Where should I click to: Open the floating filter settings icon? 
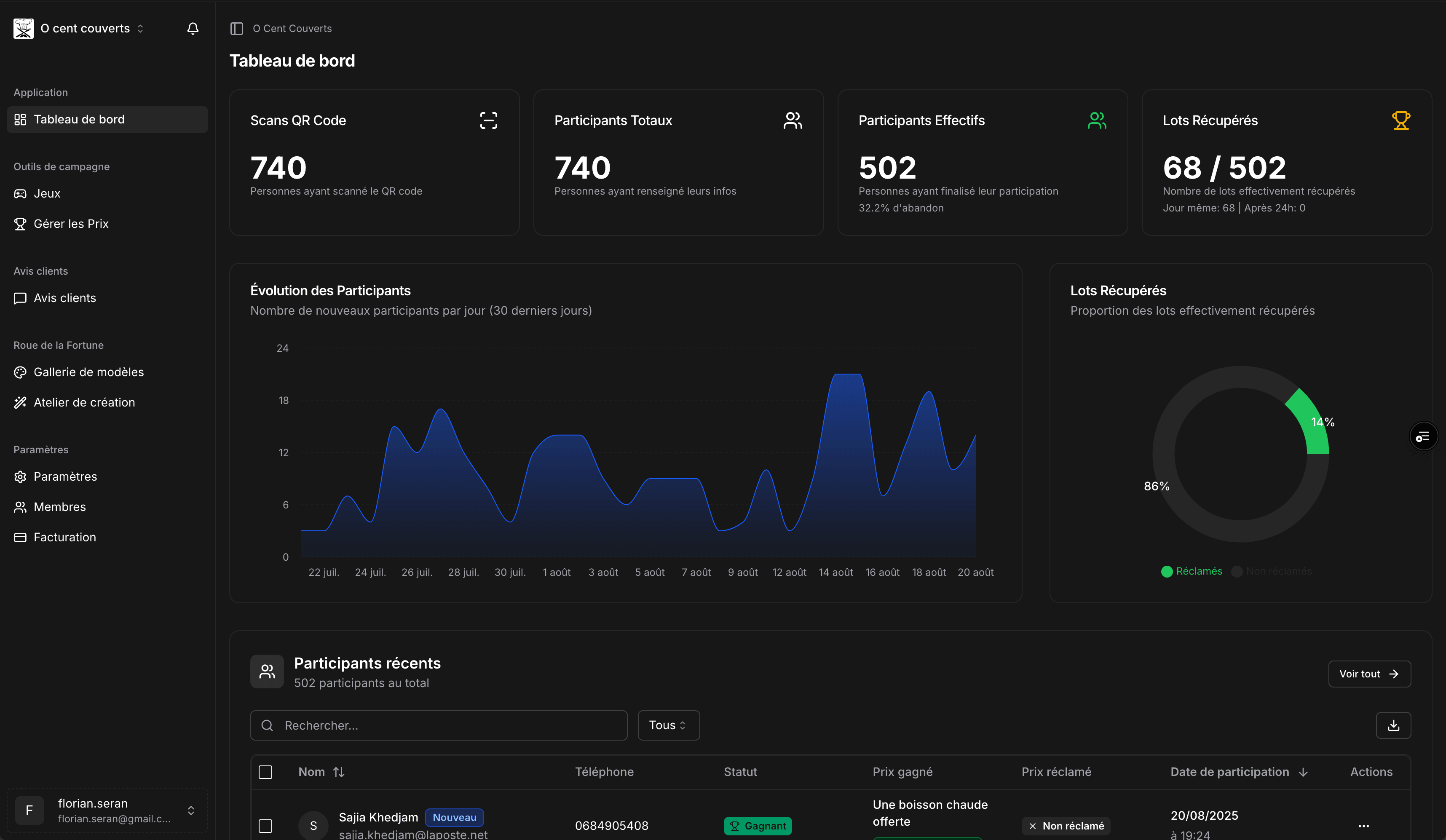(1423, 436)
